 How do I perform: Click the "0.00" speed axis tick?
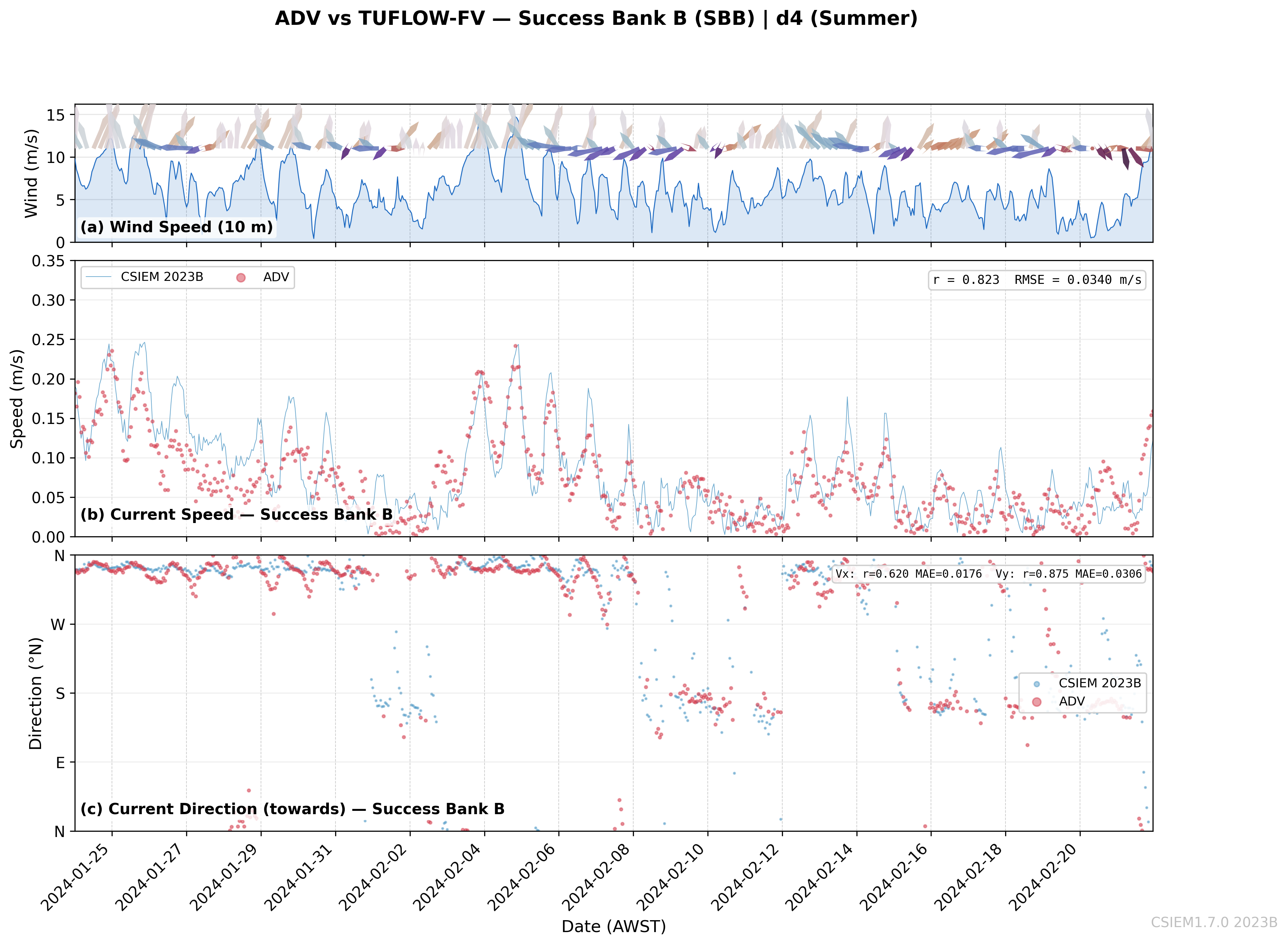coord(49,537)
